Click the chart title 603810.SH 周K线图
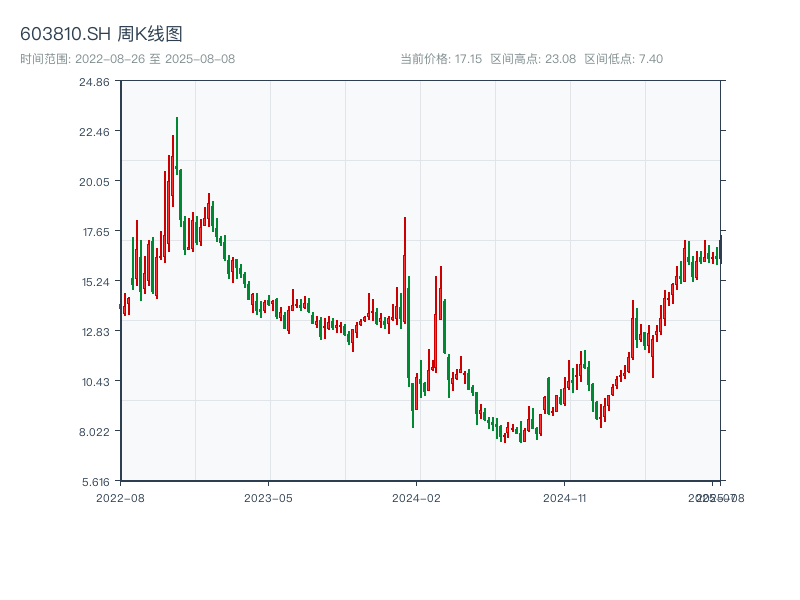 click(101, 34)
